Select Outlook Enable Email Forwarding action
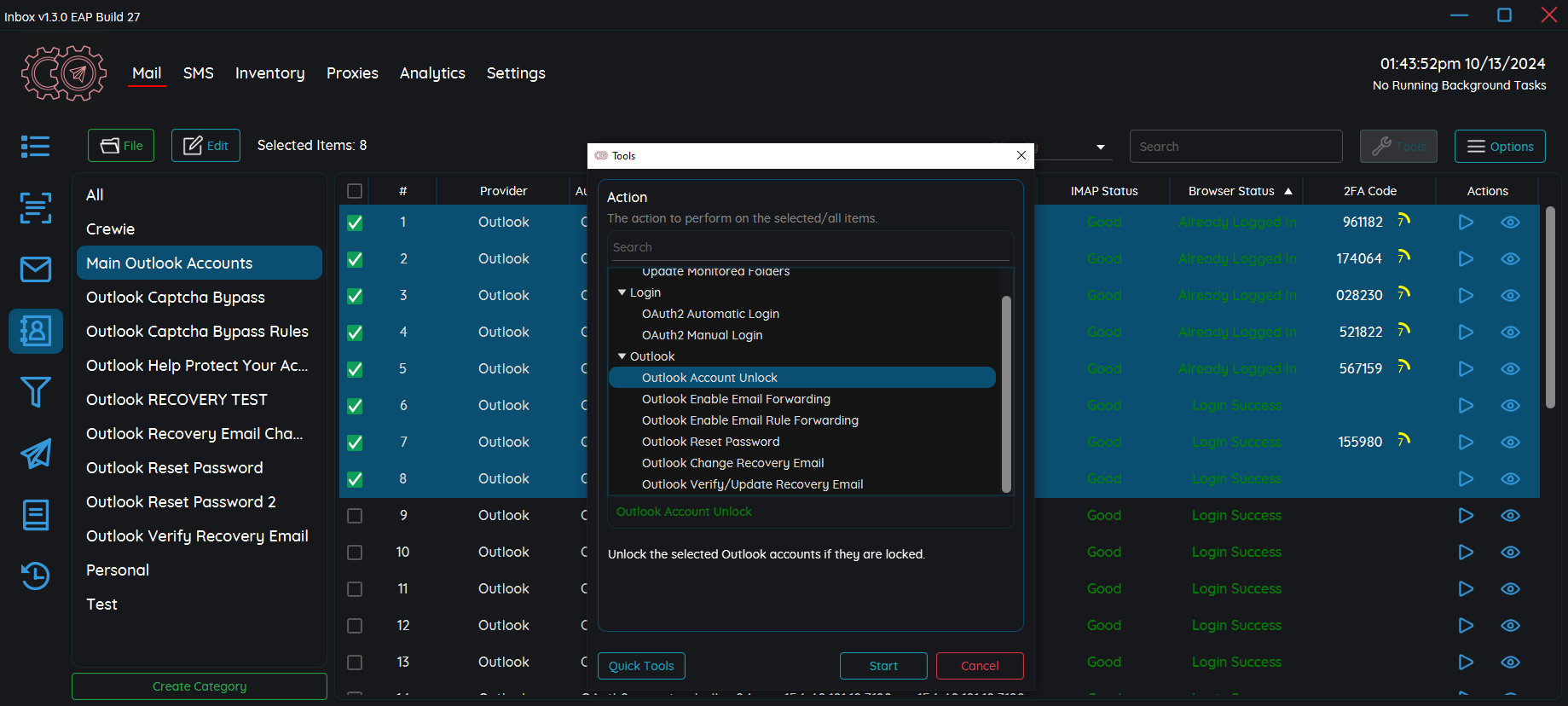The width and height of the screenshot is (1568, 706). click(x=736, y=399)
